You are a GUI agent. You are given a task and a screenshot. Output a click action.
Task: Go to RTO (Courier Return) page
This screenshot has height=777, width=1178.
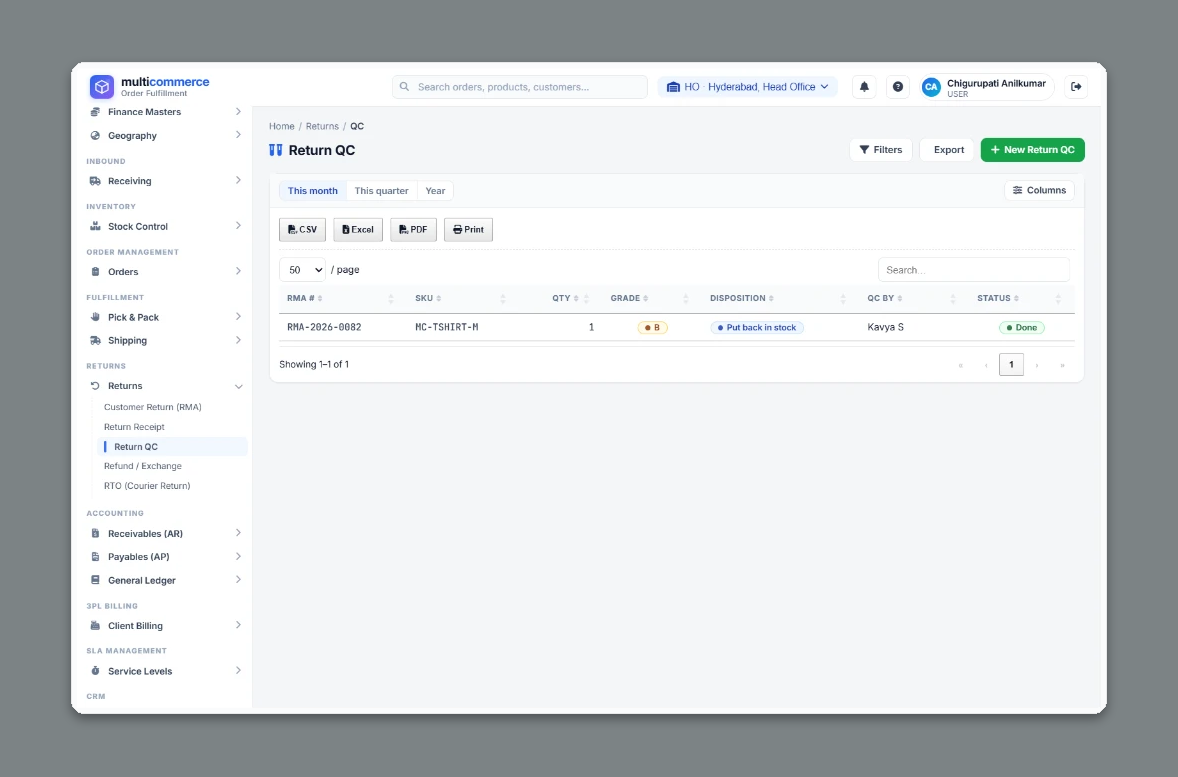tap(147, 485)
